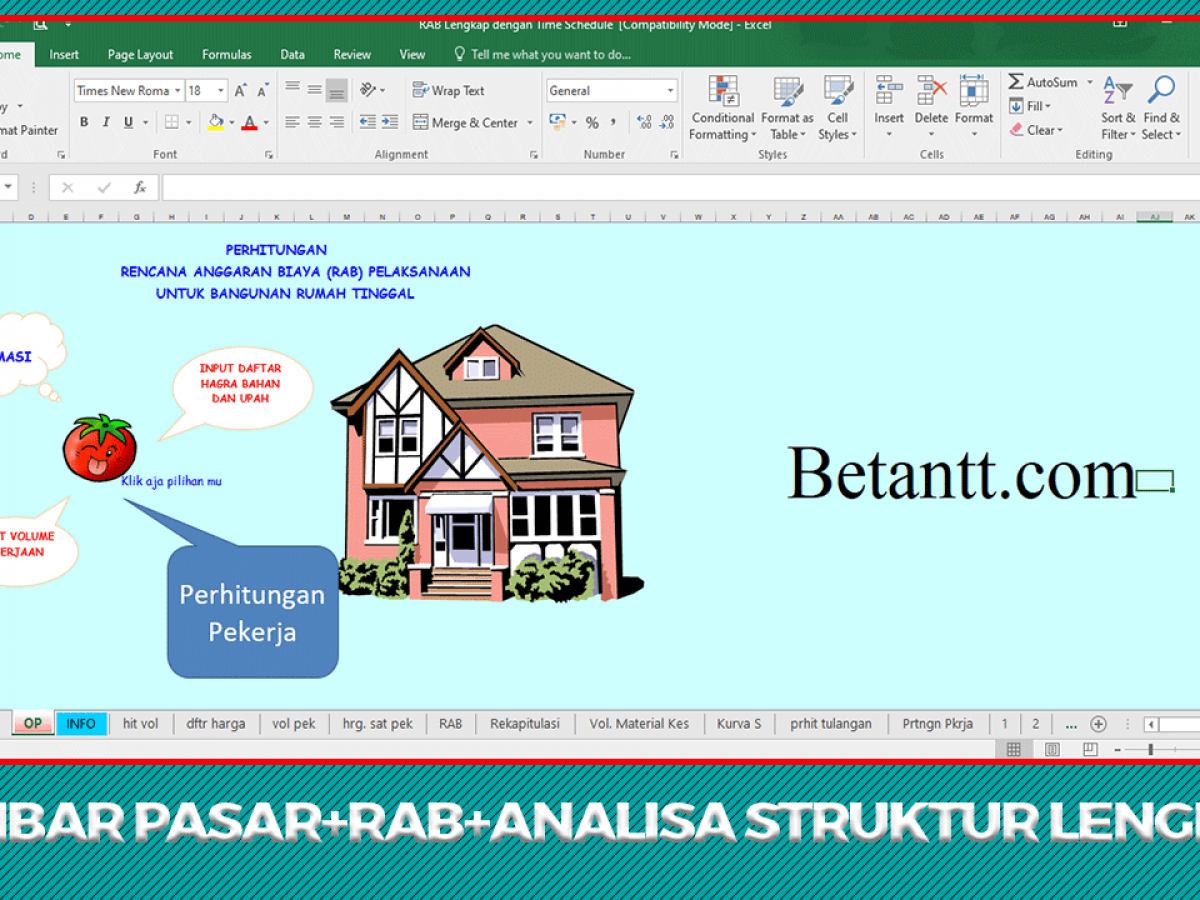The height and width of the screenshot is (900, 1200).
Task: Click Merge & Center
Action: tap(464, 123)
